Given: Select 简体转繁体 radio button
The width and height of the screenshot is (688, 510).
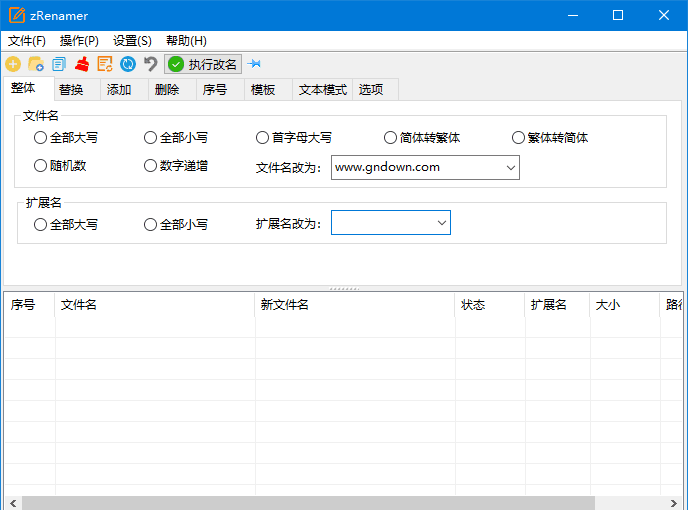Looking at the screenshot, I should pyautogui.click(x=422, y=138).
